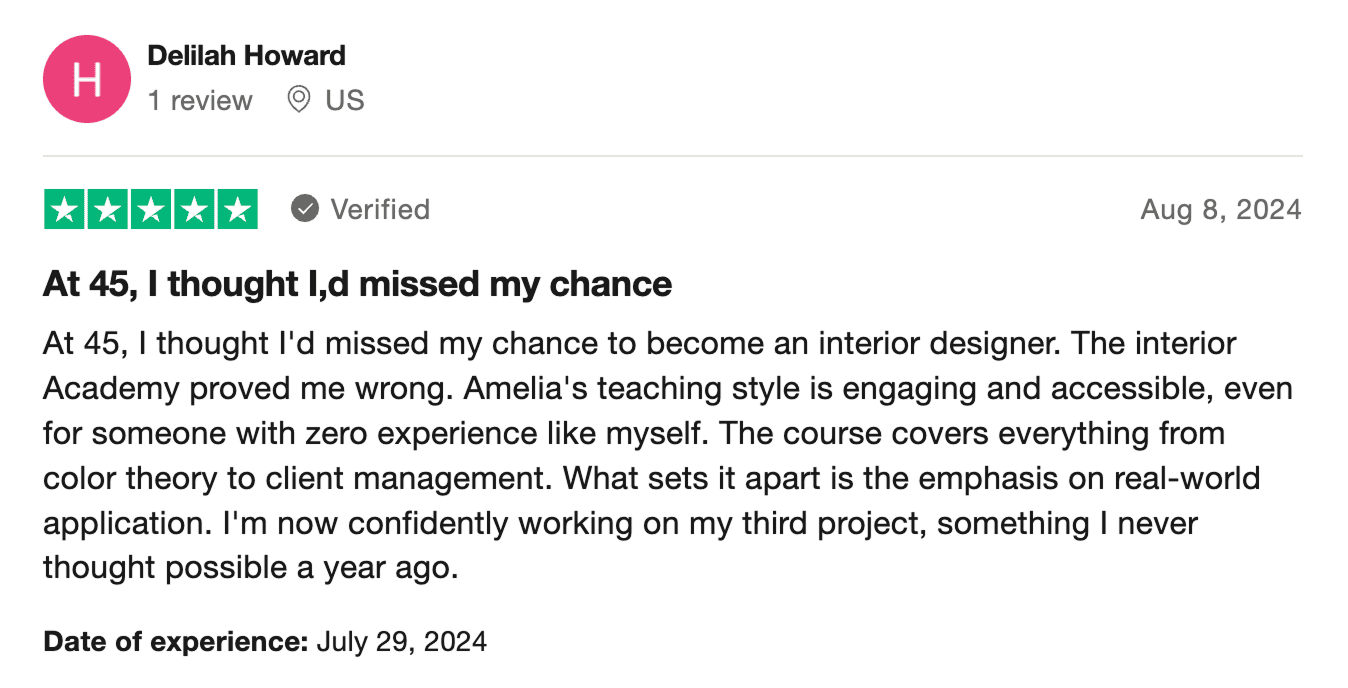1348x688 pixels.
Task: Click the "Date of experience:" label
Action: tap(175, 641)
